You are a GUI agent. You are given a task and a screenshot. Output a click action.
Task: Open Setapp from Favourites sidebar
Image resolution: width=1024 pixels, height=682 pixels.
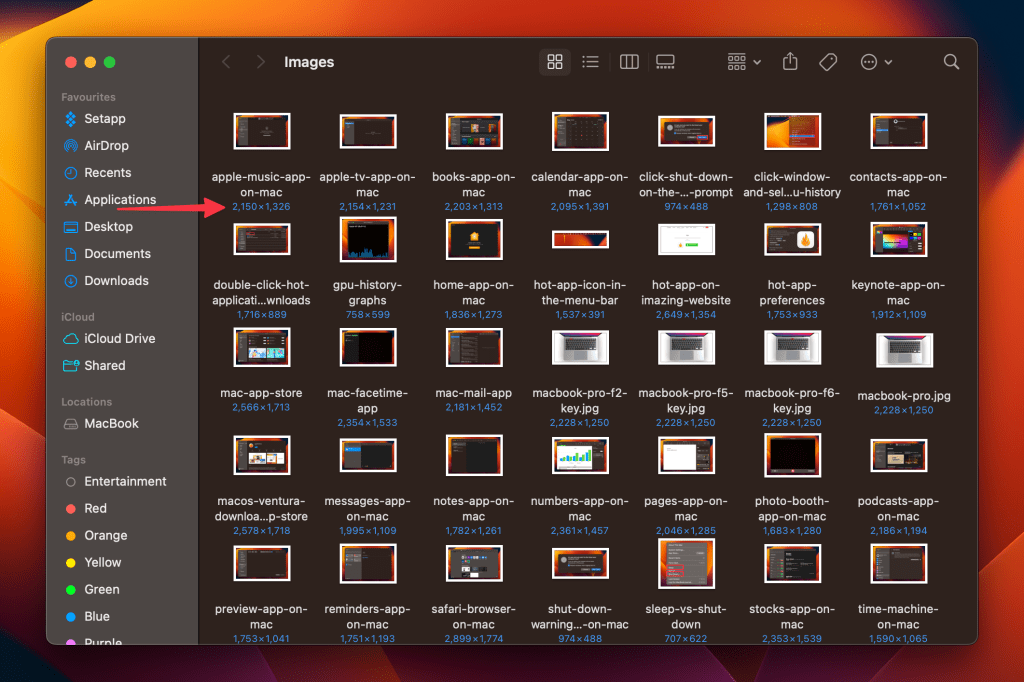coord(104,119)
